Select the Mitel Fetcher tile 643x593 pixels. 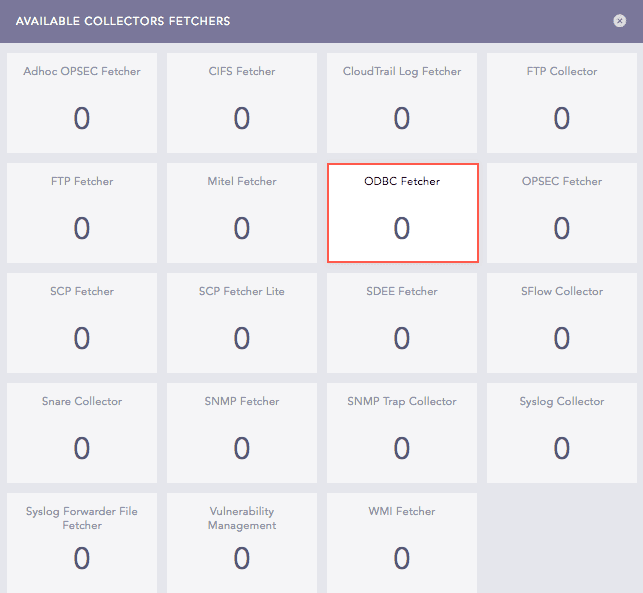pos(242,213)
